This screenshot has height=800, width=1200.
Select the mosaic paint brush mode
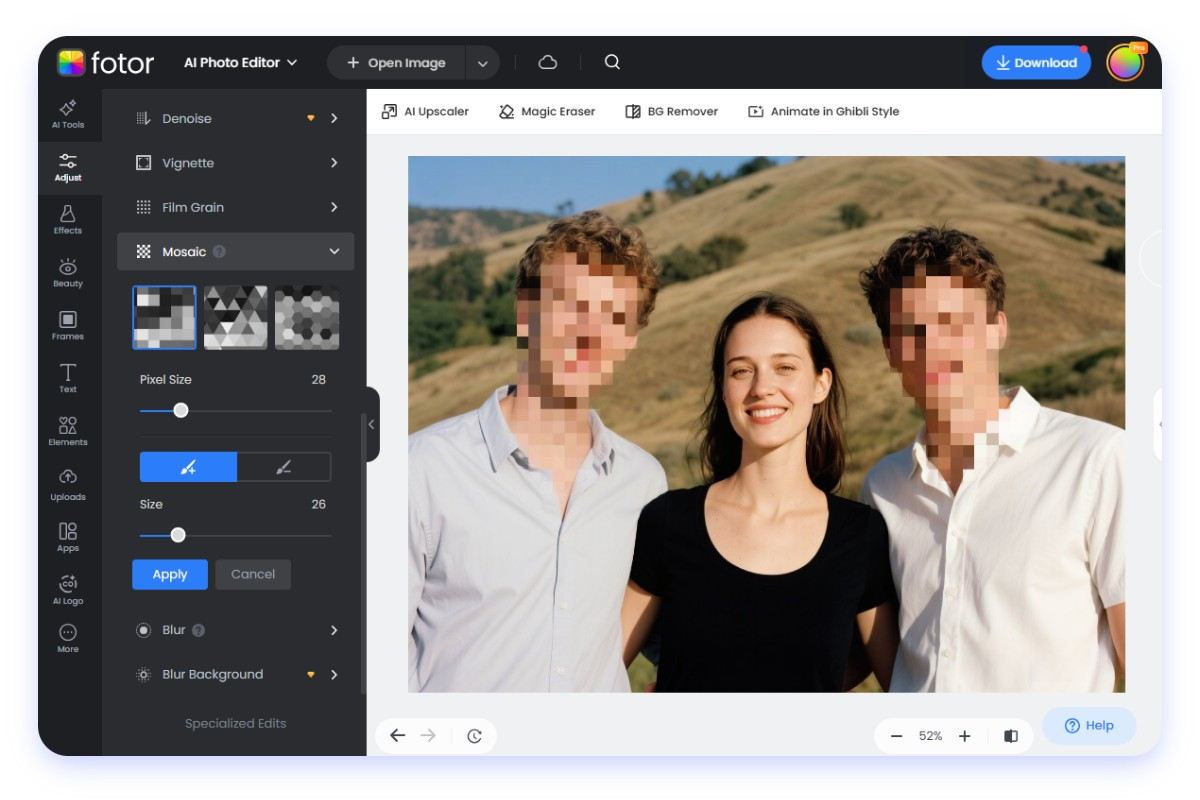[x=188, y=467]
